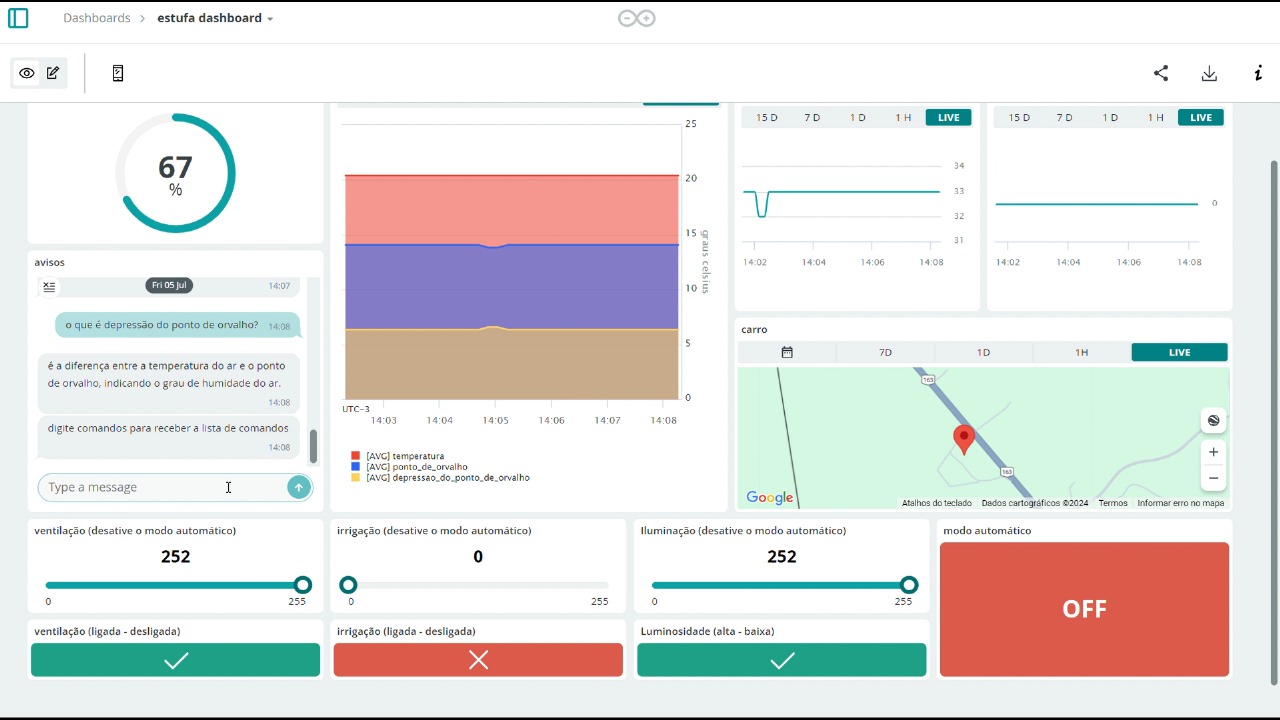Select 7D range on carro map

point(885,352)
